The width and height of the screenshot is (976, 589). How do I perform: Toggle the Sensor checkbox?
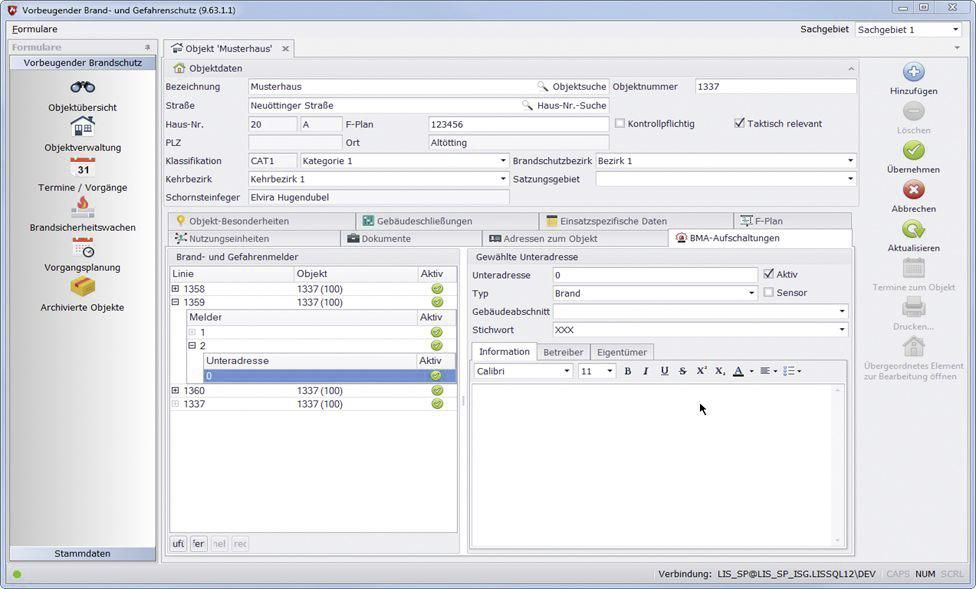[768, 293]
